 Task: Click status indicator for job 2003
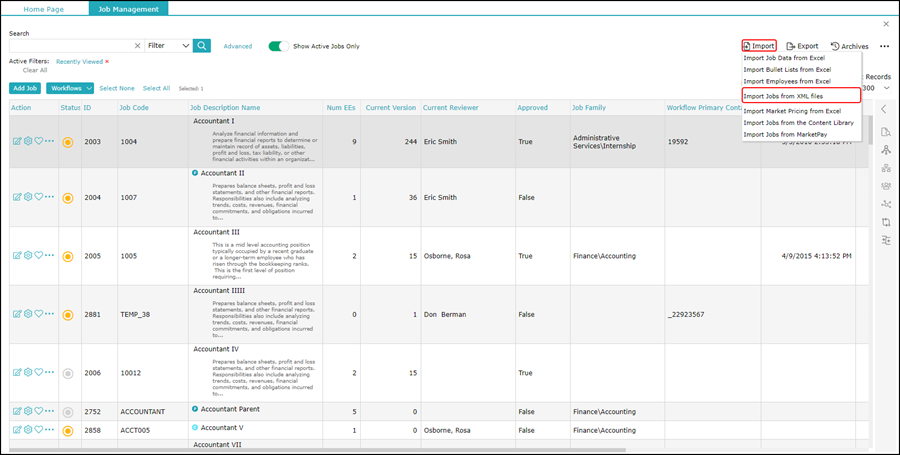(x=68, y=142)
